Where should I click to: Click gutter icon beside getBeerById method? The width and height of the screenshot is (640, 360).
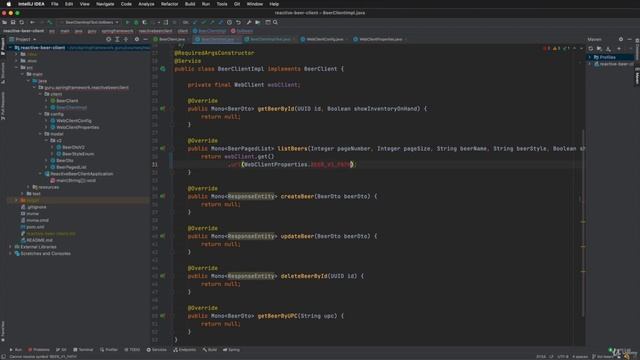click(163, 109)
